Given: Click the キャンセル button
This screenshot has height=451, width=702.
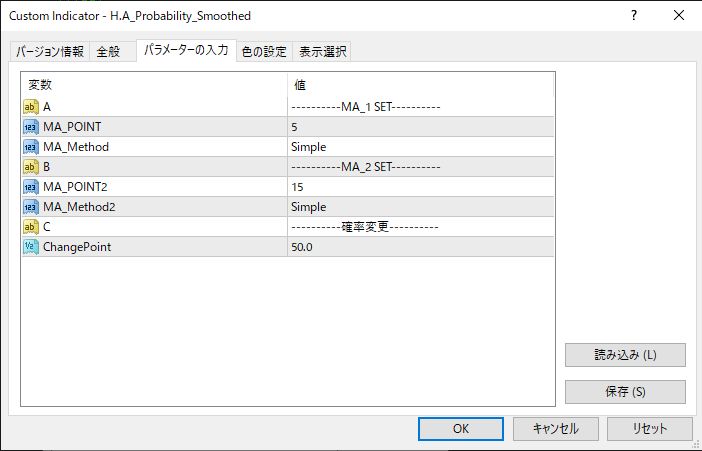Looking at the screenshot, I should (x=555, y=428).
